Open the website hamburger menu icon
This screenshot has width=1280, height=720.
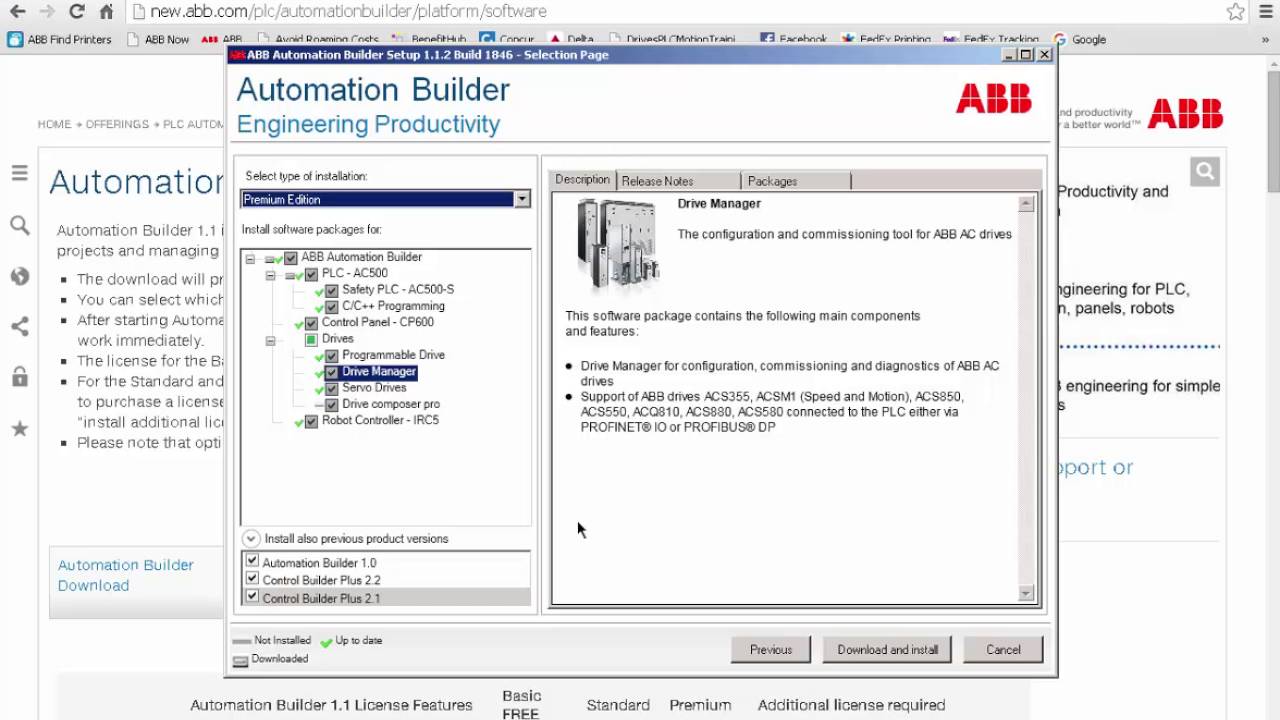pos(19,173)
